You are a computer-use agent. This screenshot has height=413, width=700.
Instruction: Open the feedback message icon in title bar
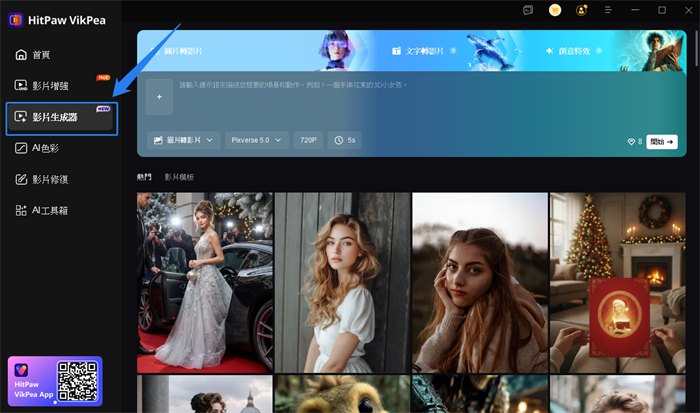[x=528, y=9]
